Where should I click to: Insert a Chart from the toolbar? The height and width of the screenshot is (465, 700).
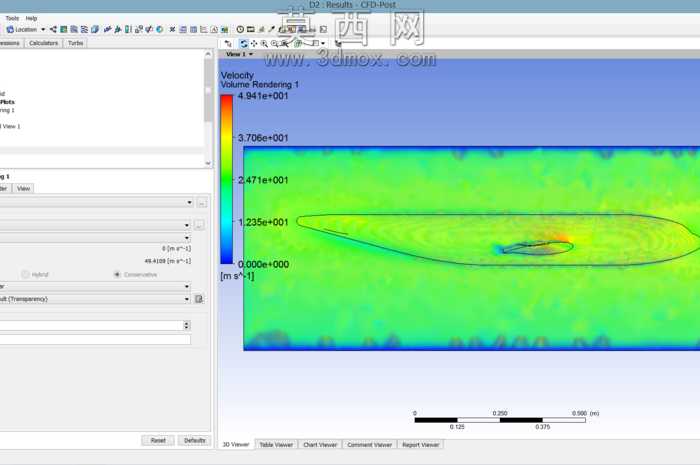coord(204,29)
